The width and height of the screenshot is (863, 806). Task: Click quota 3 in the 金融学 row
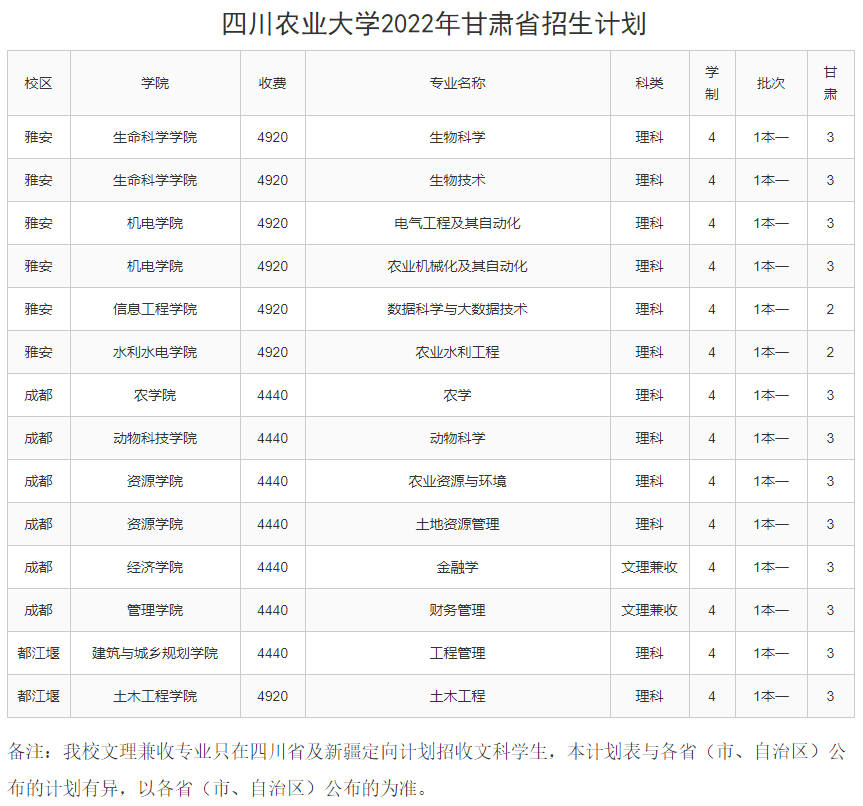tap(831, 567)
